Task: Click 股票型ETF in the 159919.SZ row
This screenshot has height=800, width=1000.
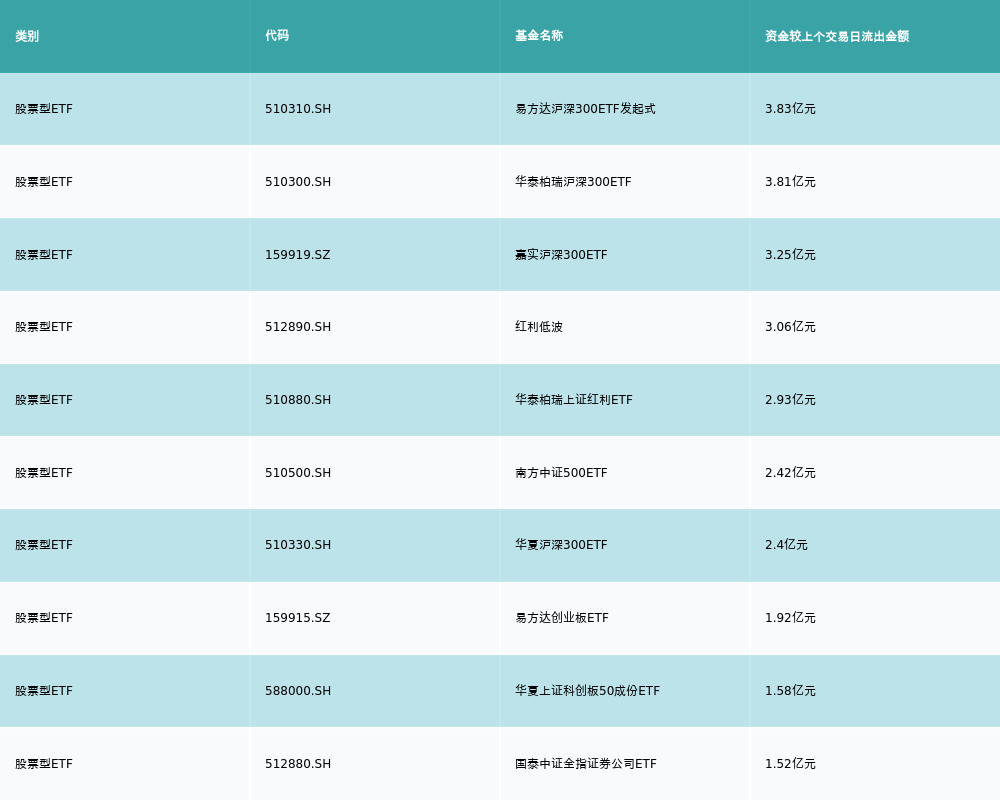Action: point(44,255)
